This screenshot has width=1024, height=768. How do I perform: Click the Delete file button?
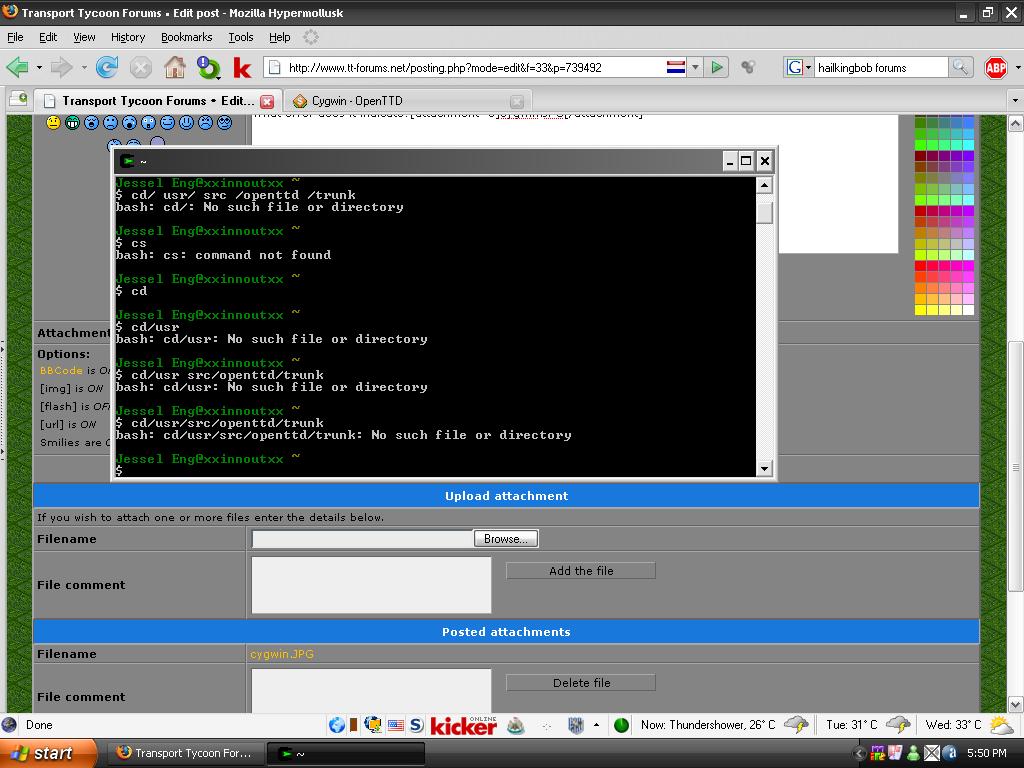point(581,683)
